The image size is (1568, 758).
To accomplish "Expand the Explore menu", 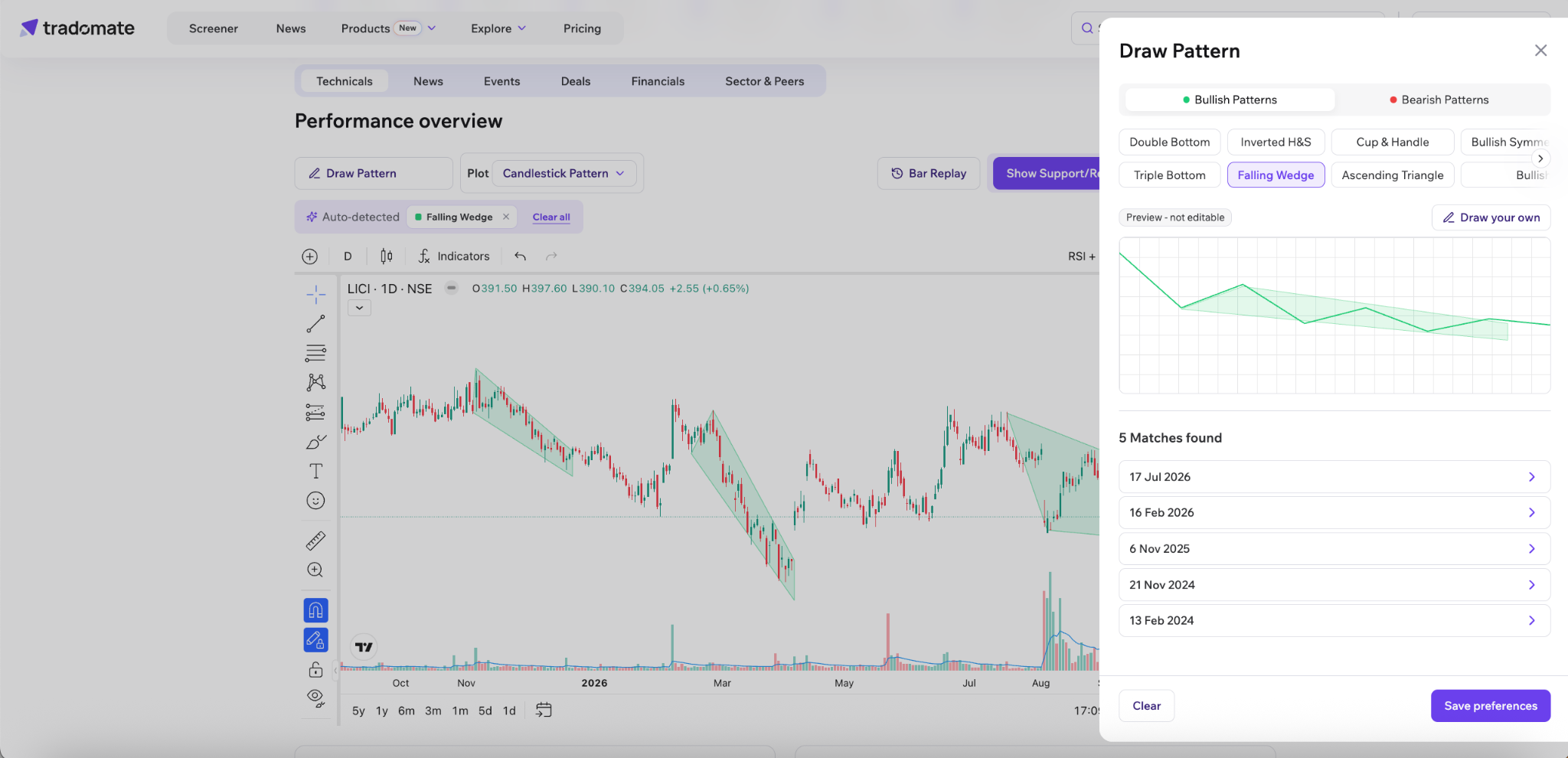I will tap(498, 28).
